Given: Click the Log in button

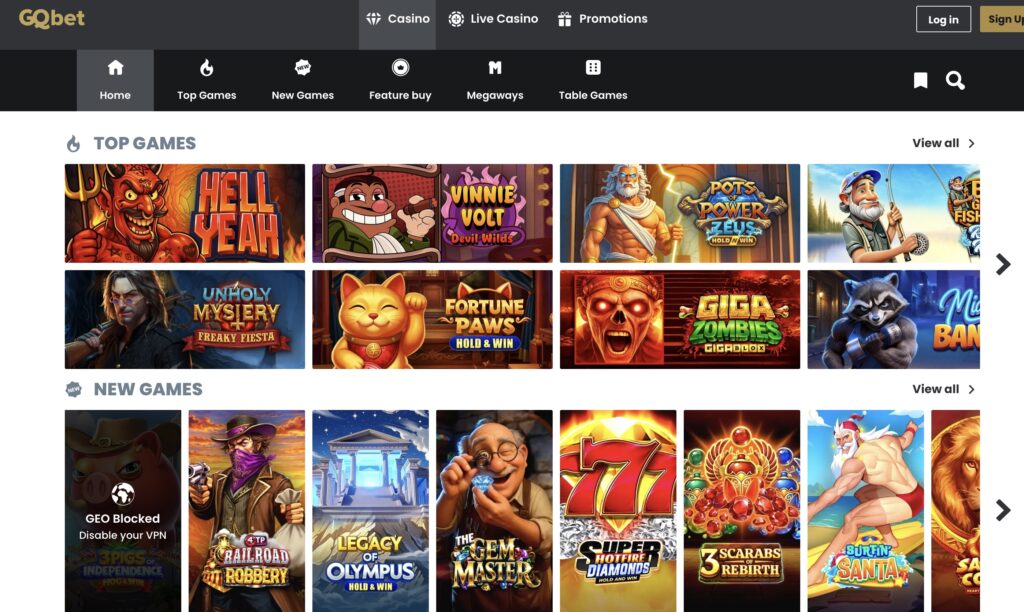Looking at the screenshot, I should coord(943,20).
